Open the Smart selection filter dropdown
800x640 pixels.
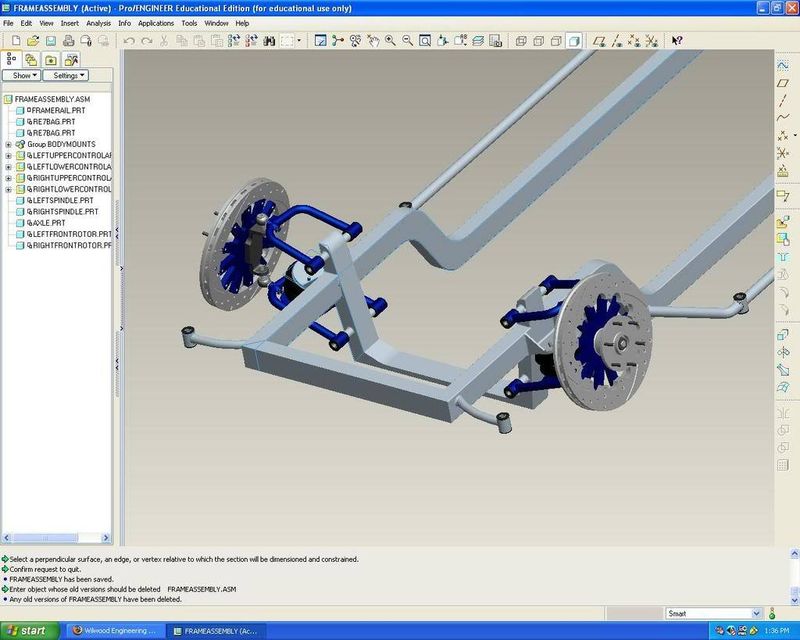coord(713,613)
